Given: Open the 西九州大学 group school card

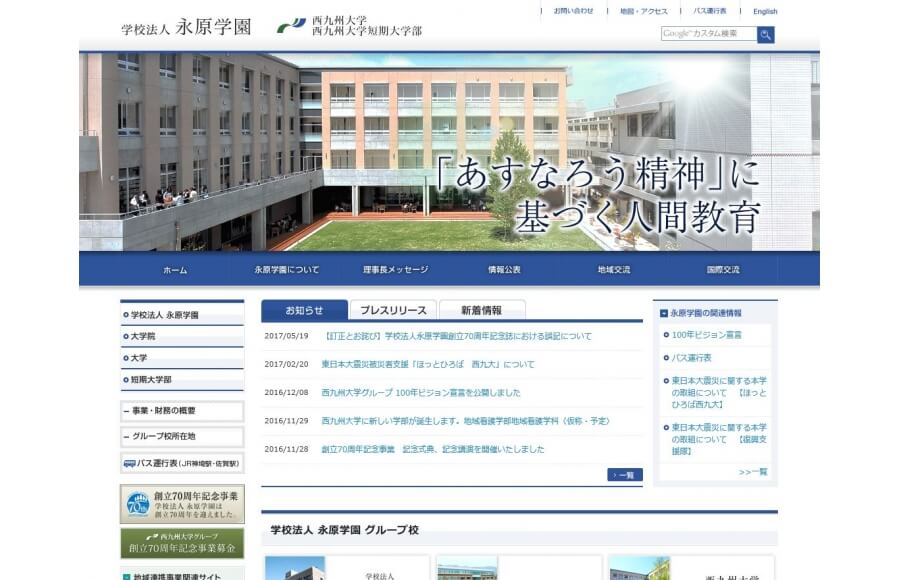Looking at the screenshot, I should (692, 568).
